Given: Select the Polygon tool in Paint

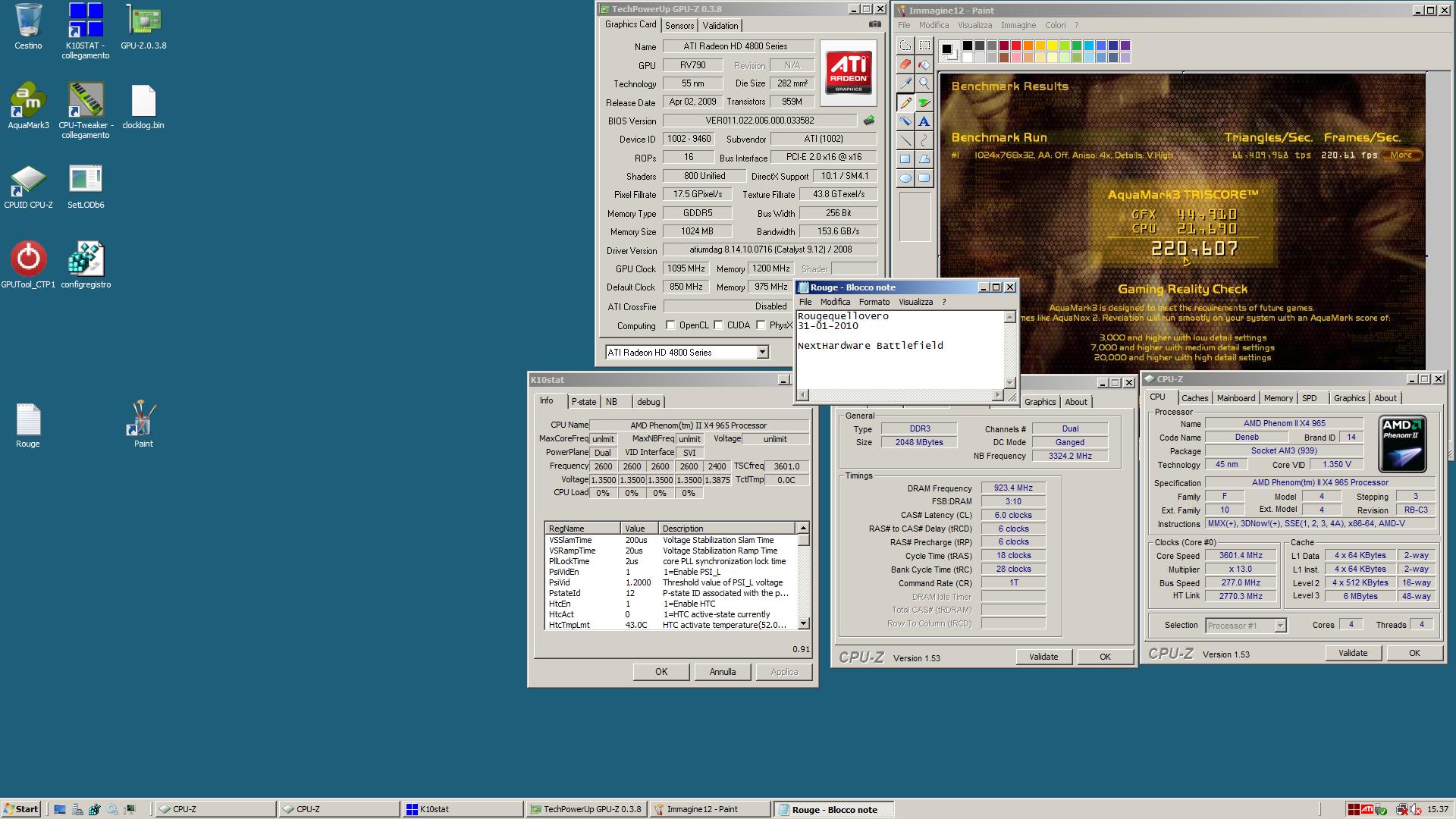Looking at the screenshot, I should pyautogui.click(x=924, y=159).
